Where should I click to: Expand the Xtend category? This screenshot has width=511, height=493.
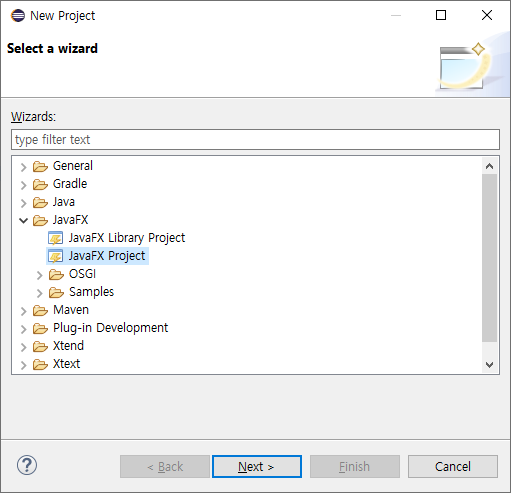tap(23, 347)
